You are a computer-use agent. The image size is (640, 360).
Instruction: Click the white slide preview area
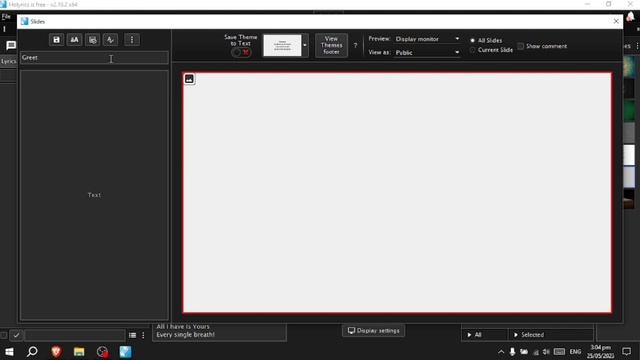click(x=397, y=193)
